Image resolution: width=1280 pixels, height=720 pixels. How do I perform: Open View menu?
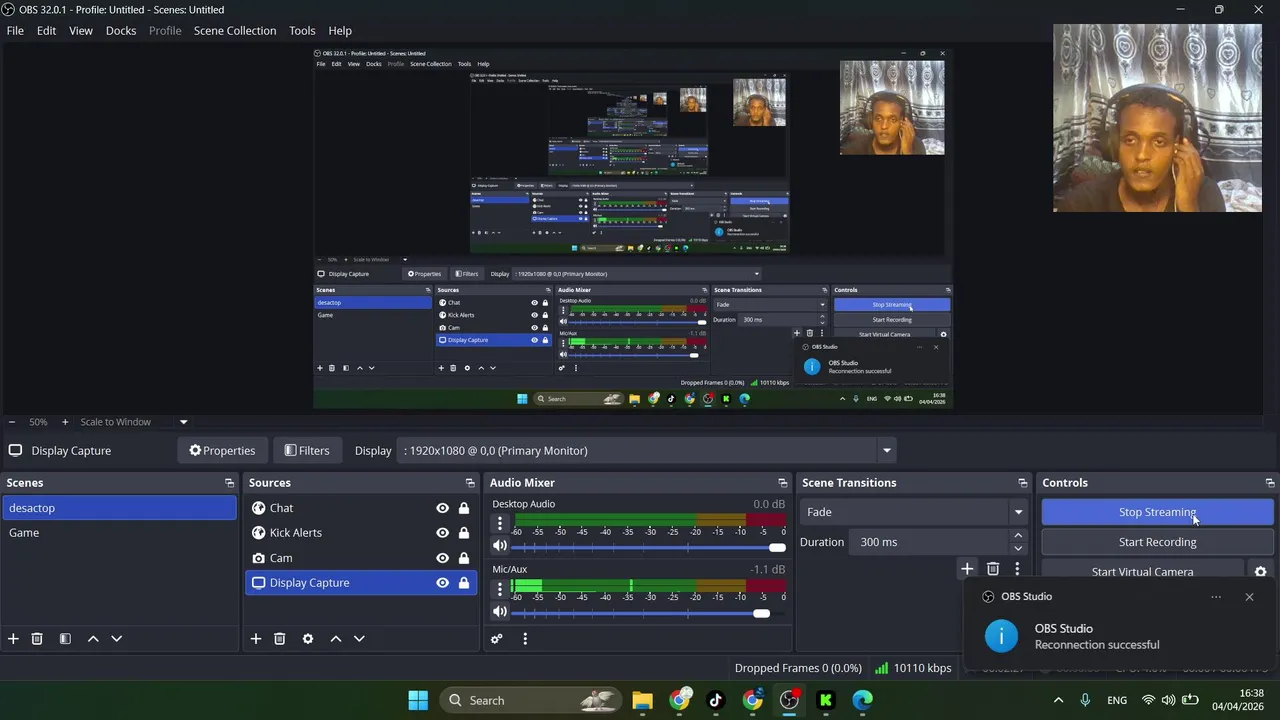click(x=81, y=31)
